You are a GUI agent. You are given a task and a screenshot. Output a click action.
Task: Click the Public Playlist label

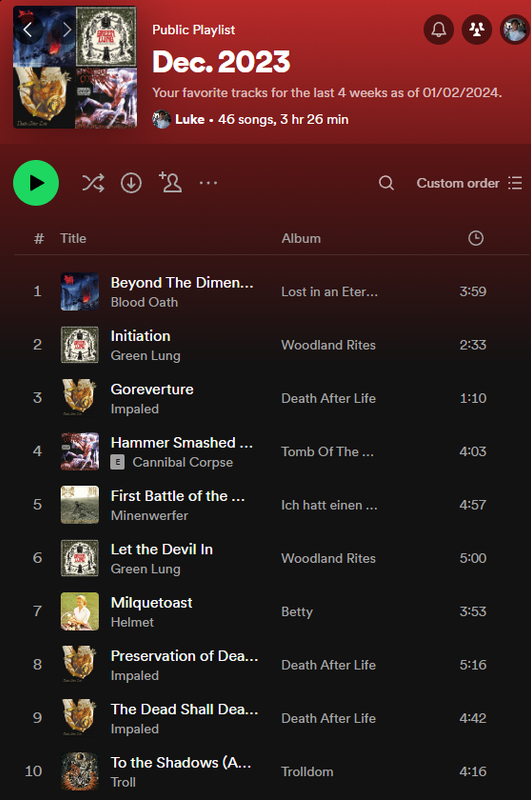(193, 30)
